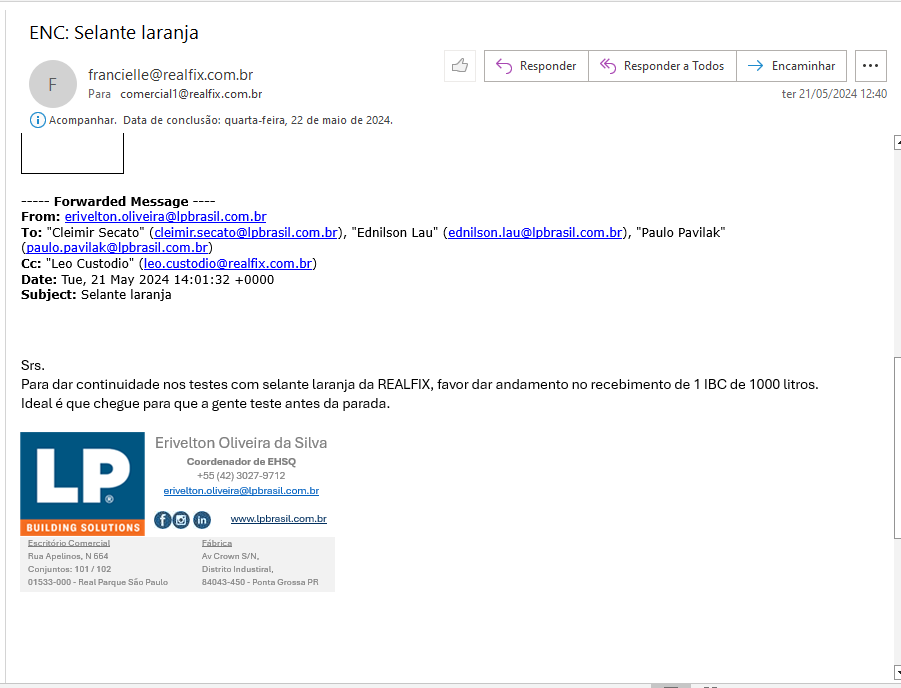
Task: Open the LinkedIn icon in signature
Action: click(x=202, y=519)
